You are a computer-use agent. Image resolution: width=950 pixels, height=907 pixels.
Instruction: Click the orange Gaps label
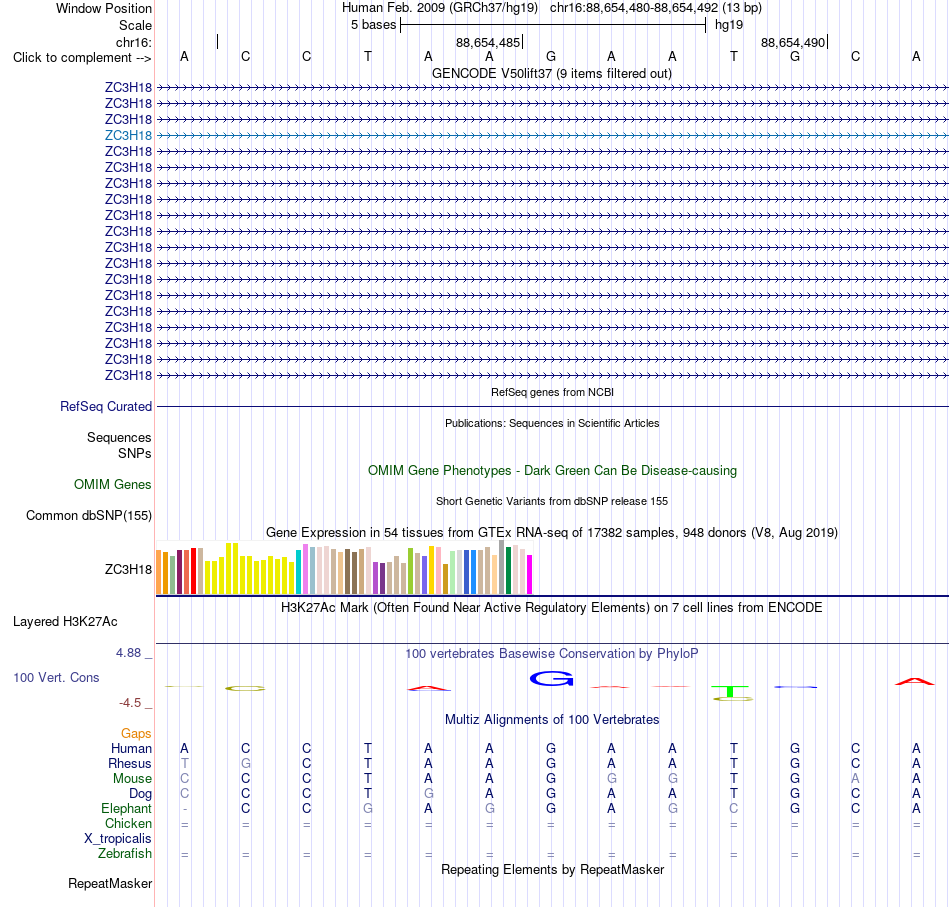(136, 734)
